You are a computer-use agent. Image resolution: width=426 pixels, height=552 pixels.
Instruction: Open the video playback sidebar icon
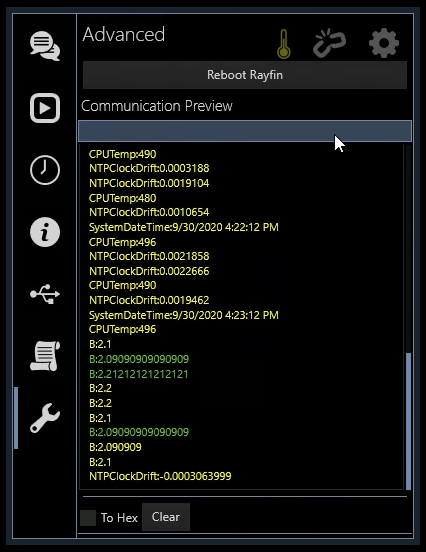45,108
